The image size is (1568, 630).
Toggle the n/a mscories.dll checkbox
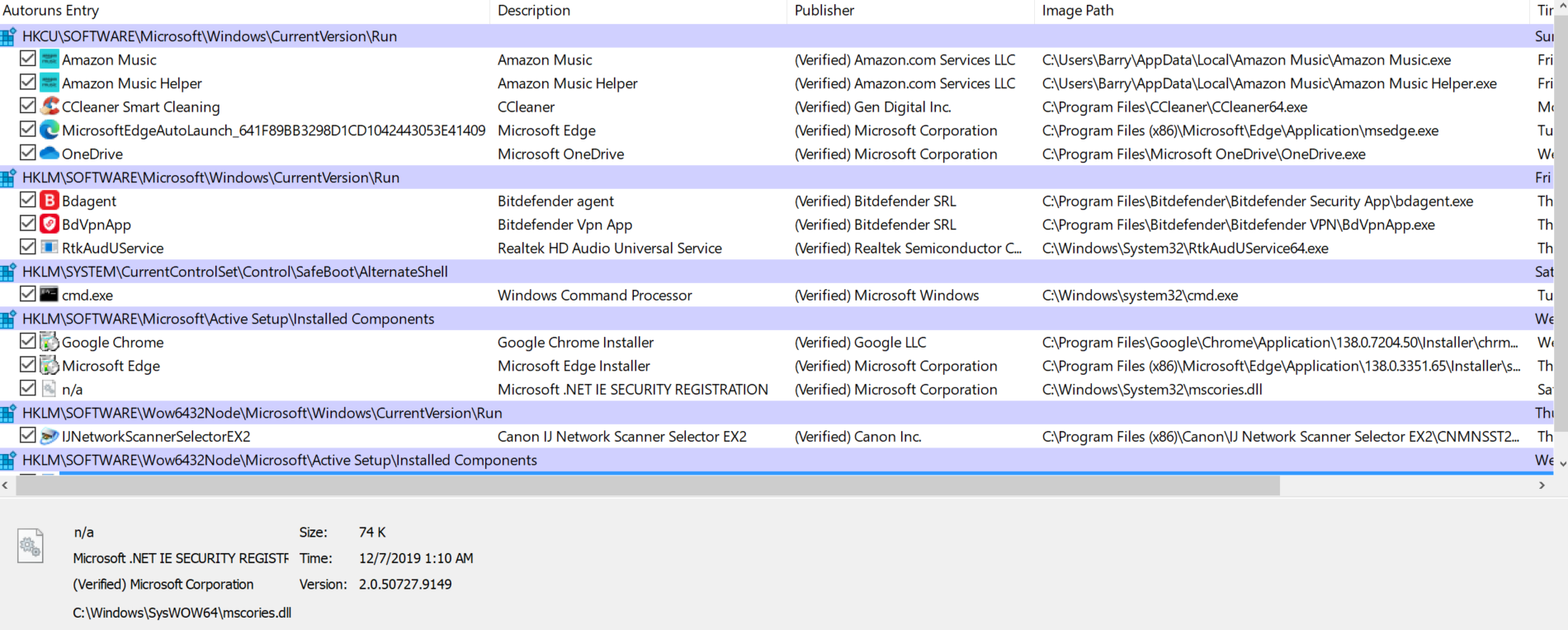[28, 388]
